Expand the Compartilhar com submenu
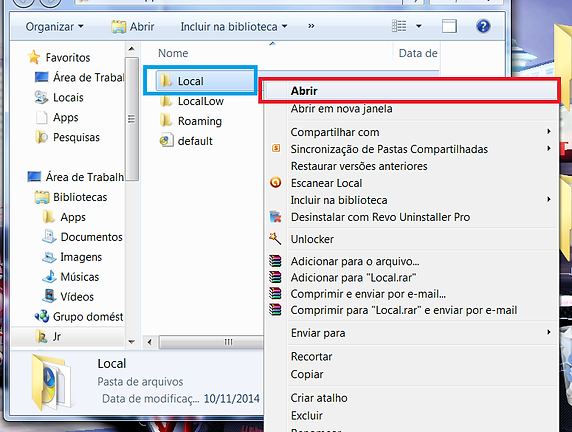572x432 pixels. pos(411,132)
